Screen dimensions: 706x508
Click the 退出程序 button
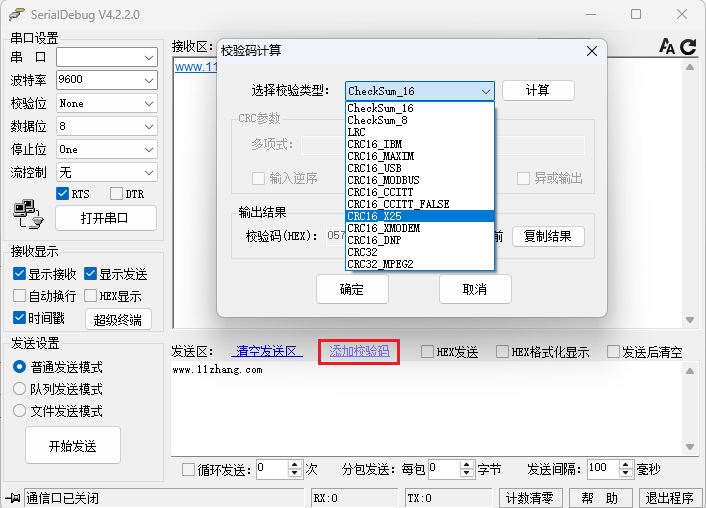click(x=670, y=498)
